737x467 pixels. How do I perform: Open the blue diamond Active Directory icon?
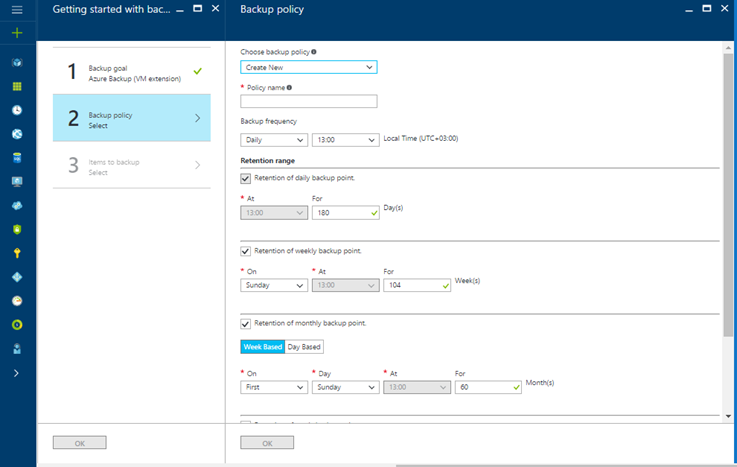click(17, 277)
